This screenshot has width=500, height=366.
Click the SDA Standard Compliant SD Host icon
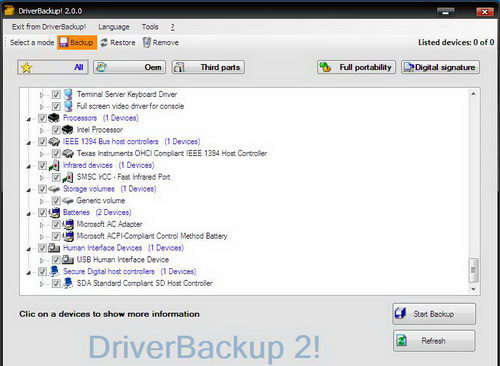68,283
